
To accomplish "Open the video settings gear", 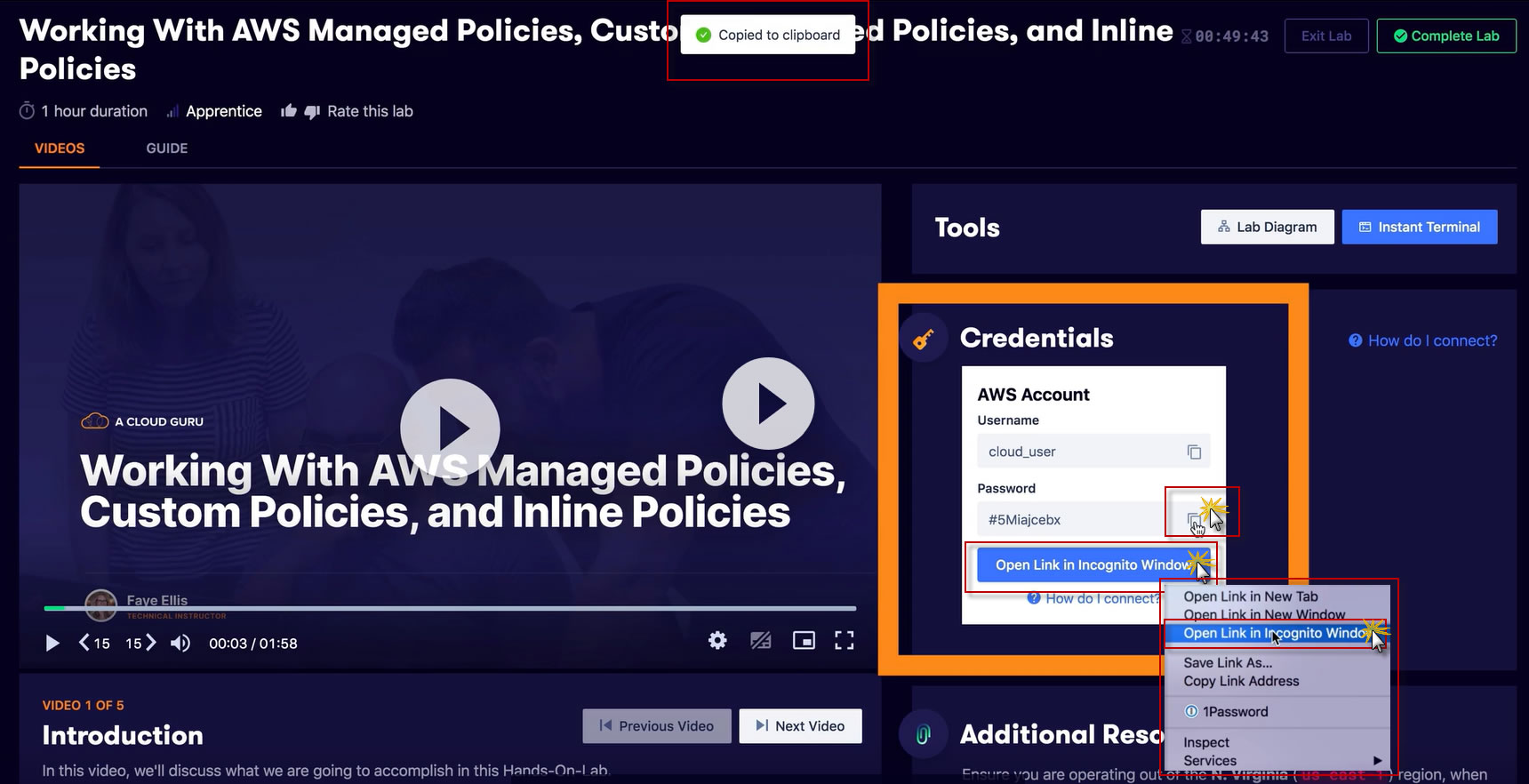I will pos(717,641).
